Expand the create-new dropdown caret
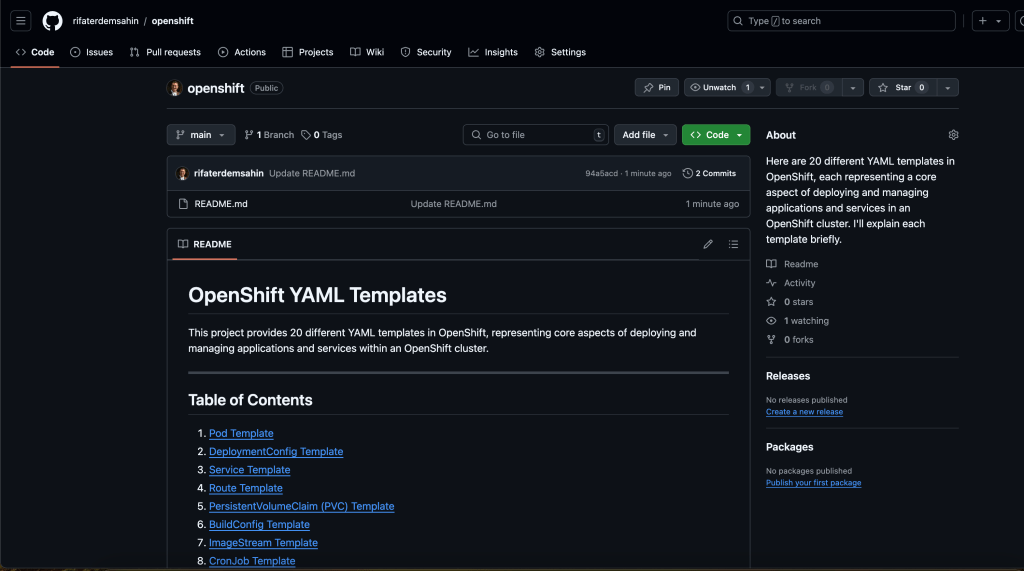The image size is (1024, 571). [x=999, y=21]
